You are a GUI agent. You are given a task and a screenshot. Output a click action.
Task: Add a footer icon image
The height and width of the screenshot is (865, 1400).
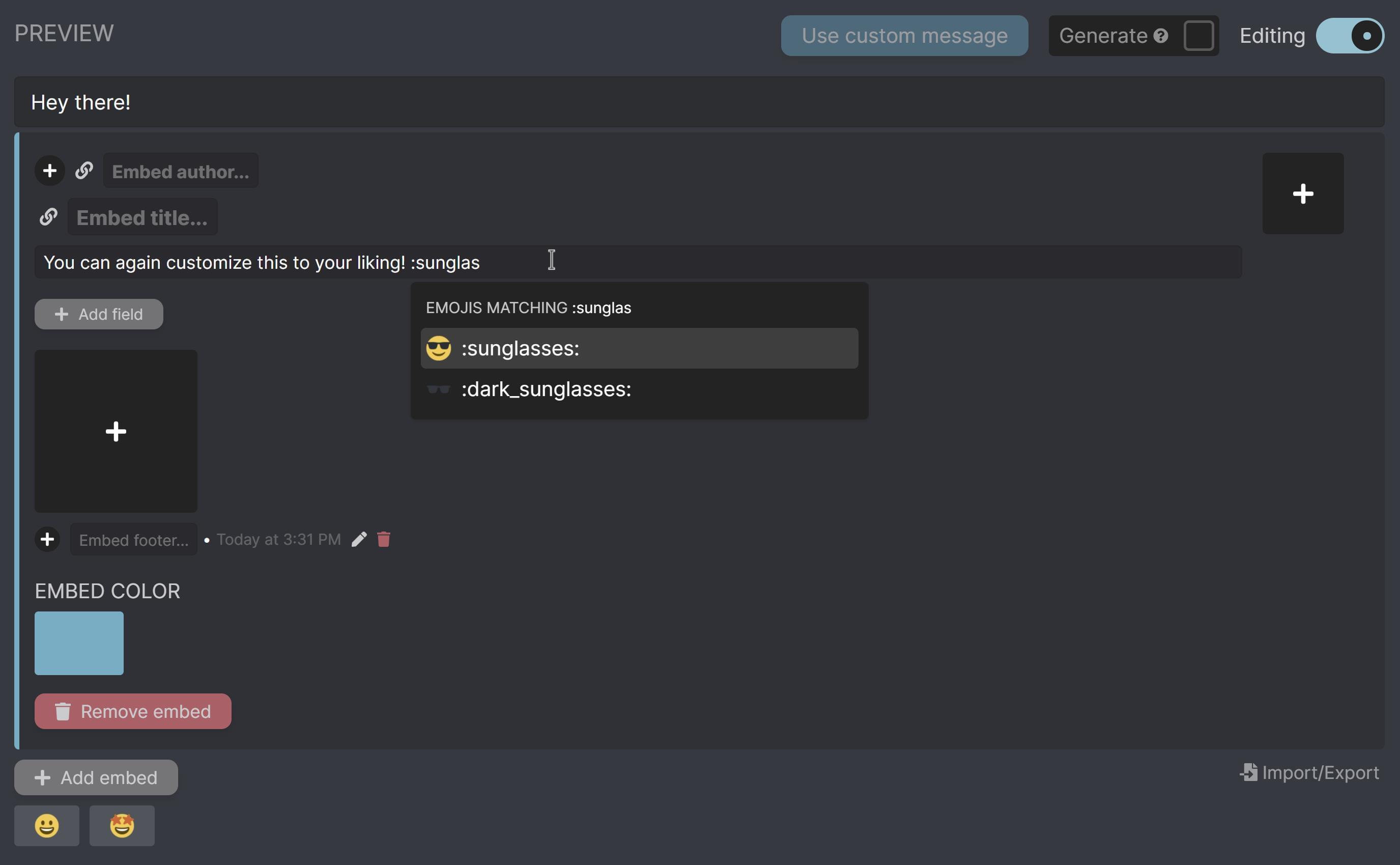point(47,539)
